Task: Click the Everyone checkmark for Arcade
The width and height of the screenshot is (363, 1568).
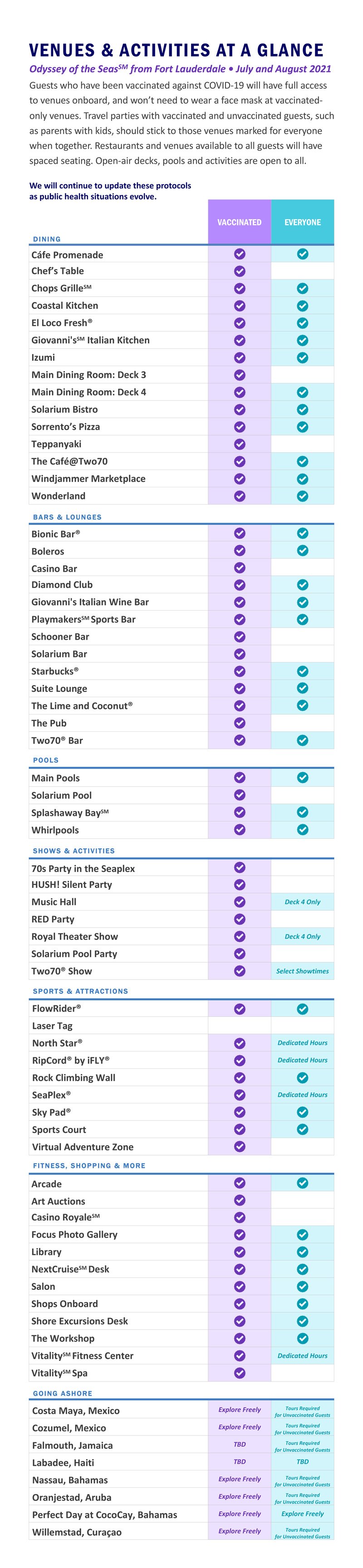Action: tap(302, 1183)
